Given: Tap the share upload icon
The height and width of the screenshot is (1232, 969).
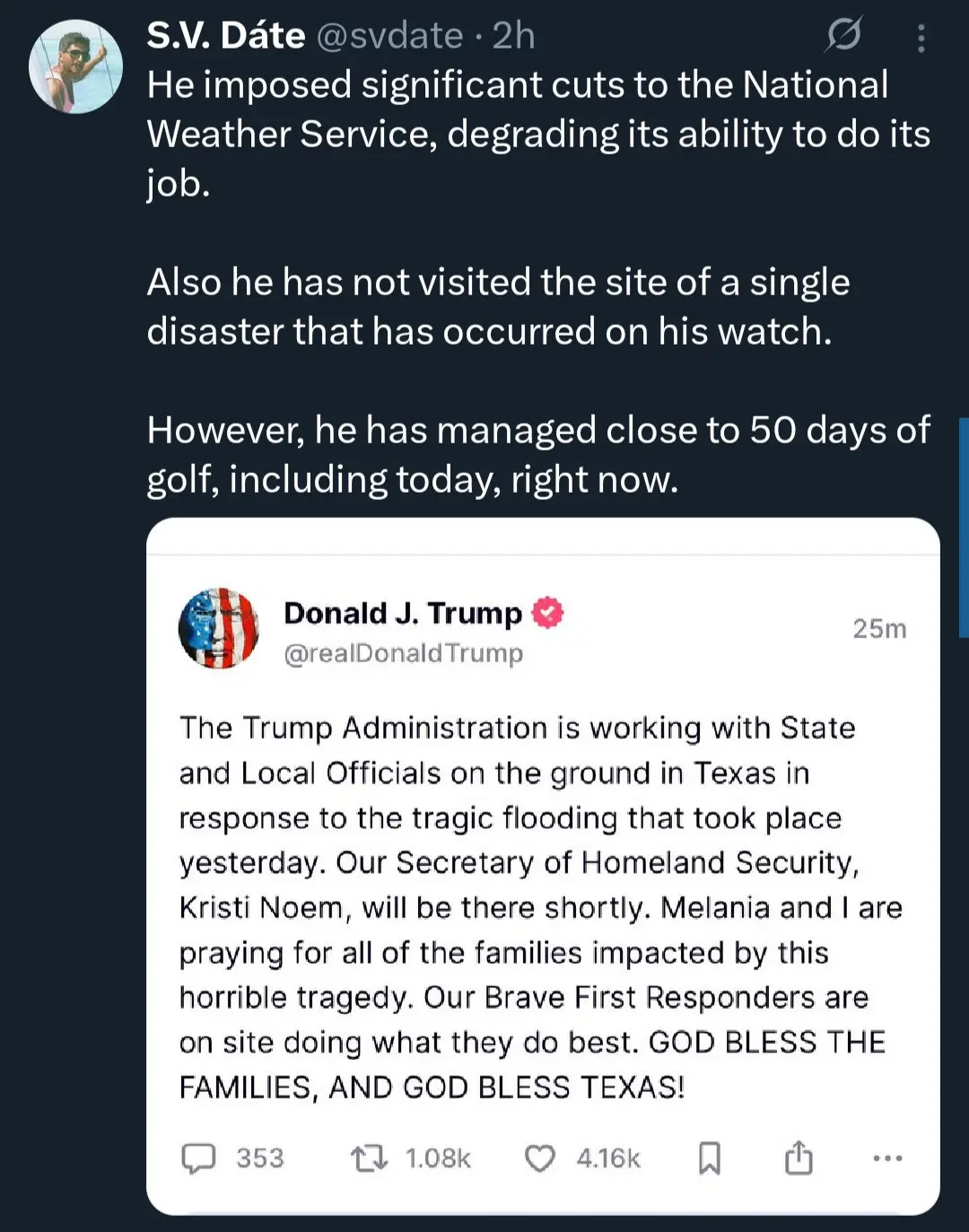Looking at the screenshot, I should point(799,1158).
